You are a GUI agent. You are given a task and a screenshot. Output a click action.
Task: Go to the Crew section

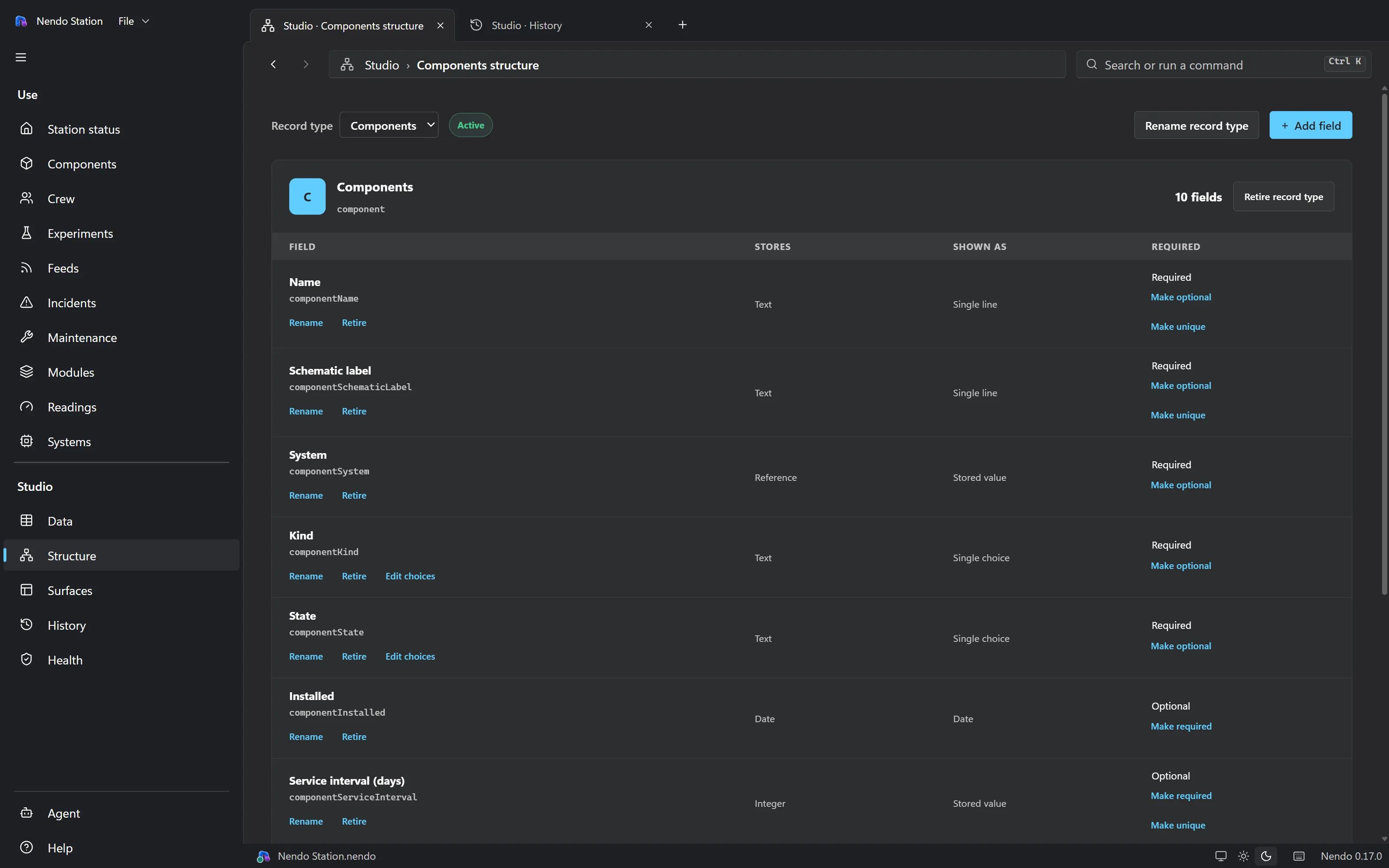click(122, 199)
